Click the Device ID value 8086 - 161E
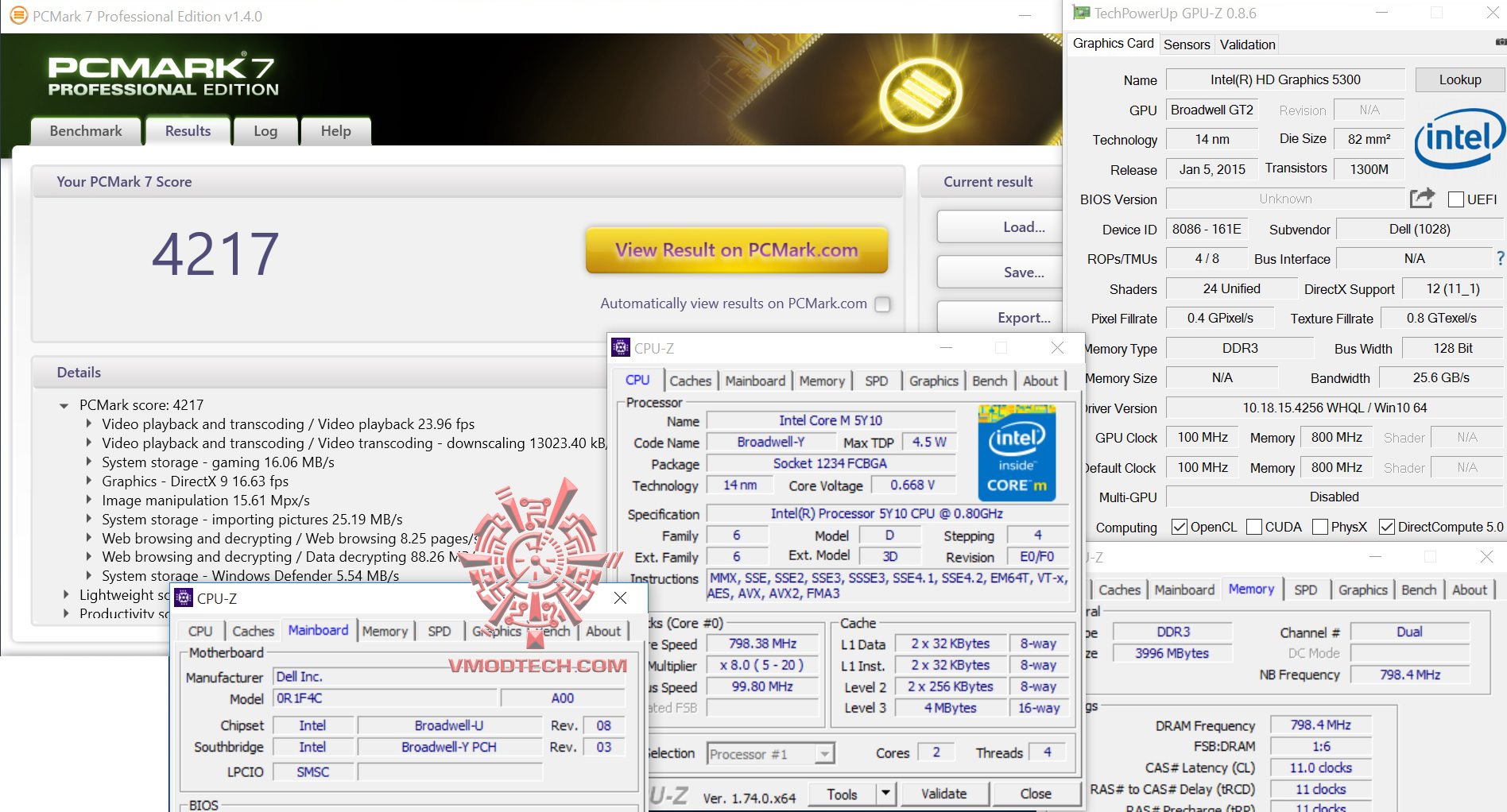The image size is (1507, 812). [1207, 229]
